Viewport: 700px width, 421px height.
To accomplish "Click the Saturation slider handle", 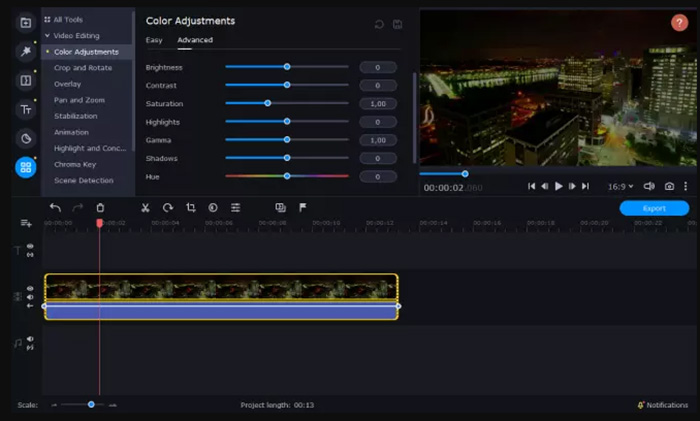I will click(x=267, y=103).
